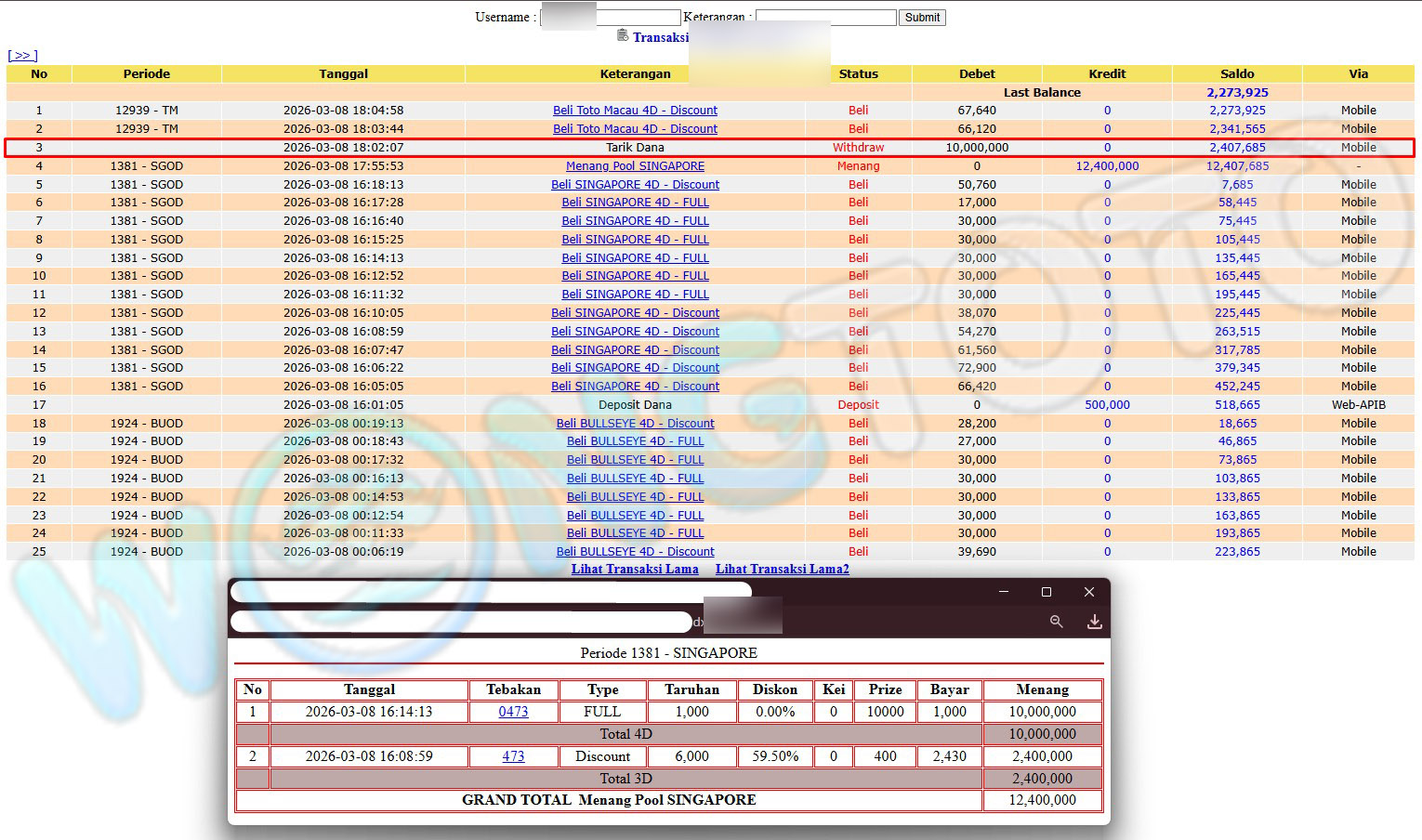Click the zoom magnifier icon in popup
The image size is (1422, 840).
click(1056, 622)
